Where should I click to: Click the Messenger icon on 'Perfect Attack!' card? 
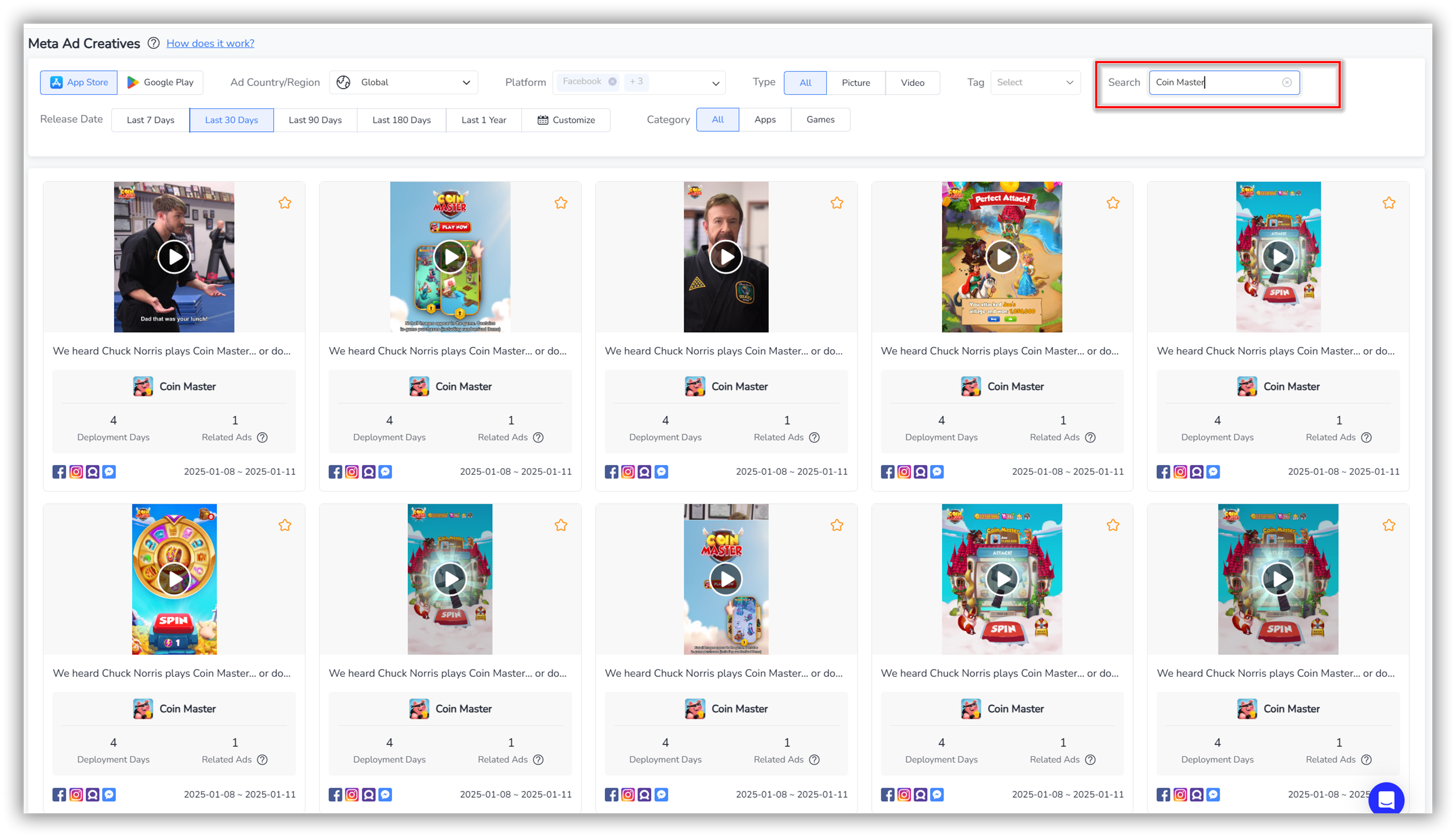click(x=937, y=472)
